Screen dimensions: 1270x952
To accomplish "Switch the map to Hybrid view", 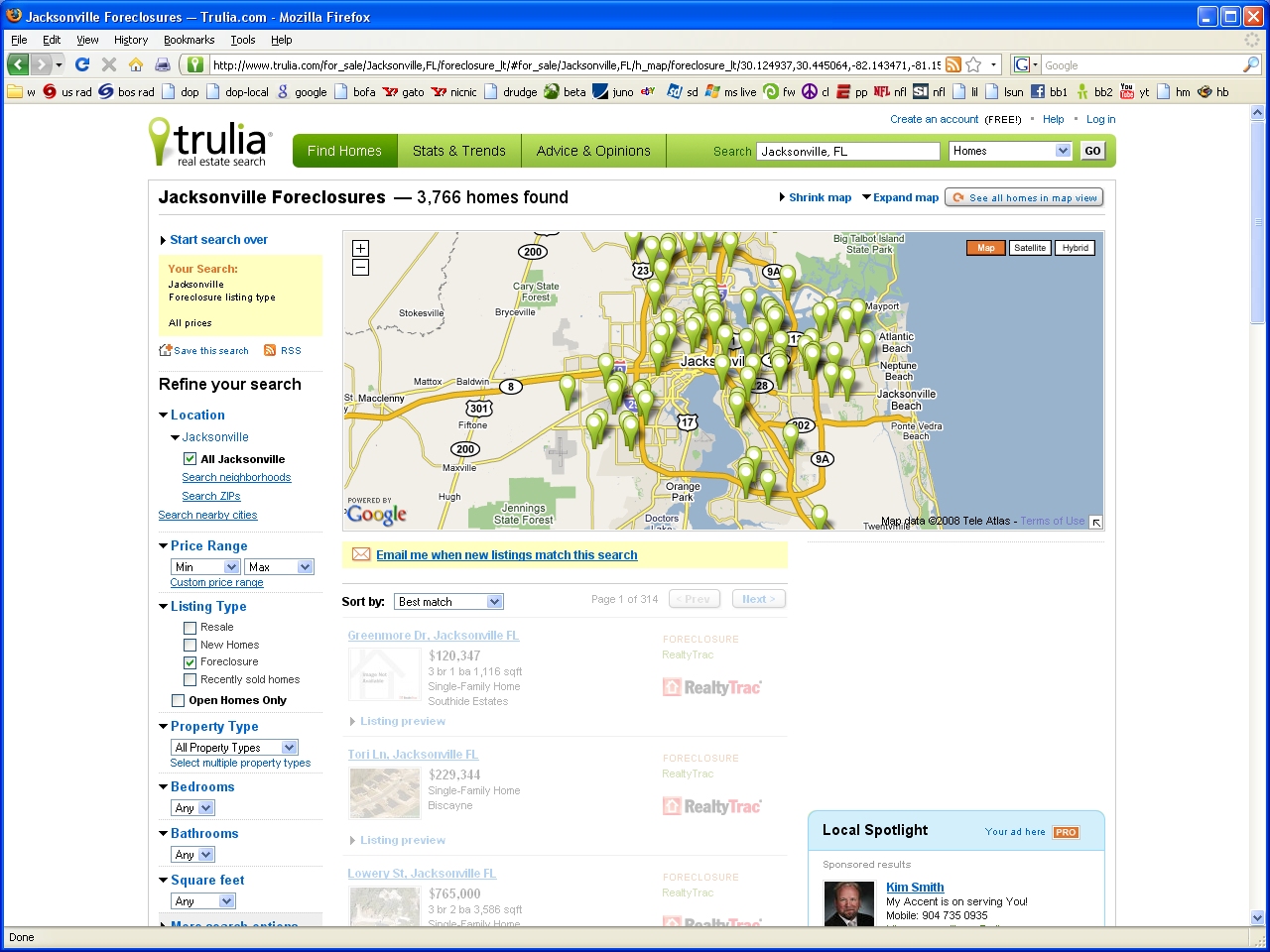I will [1075, 248].
